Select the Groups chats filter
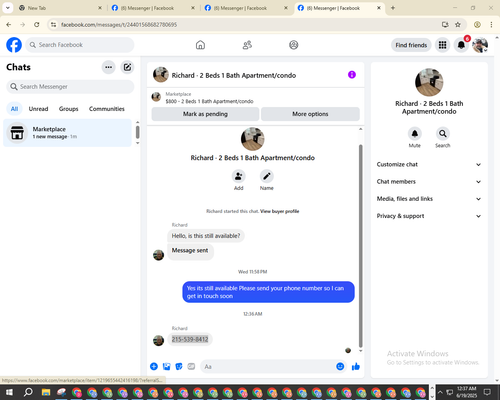500x400 pixels. [69, 109]
